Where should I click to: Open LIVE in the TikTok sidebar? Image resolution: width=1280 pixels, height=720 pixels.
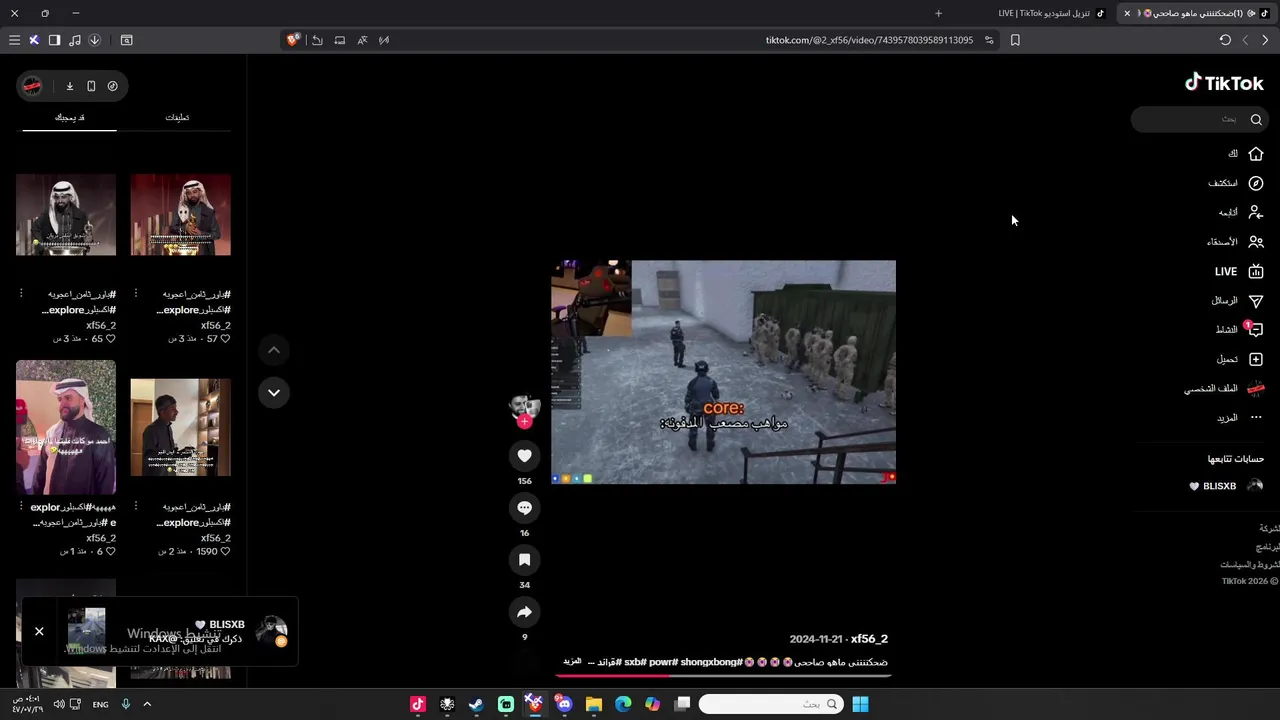[x=1239, y=271]
